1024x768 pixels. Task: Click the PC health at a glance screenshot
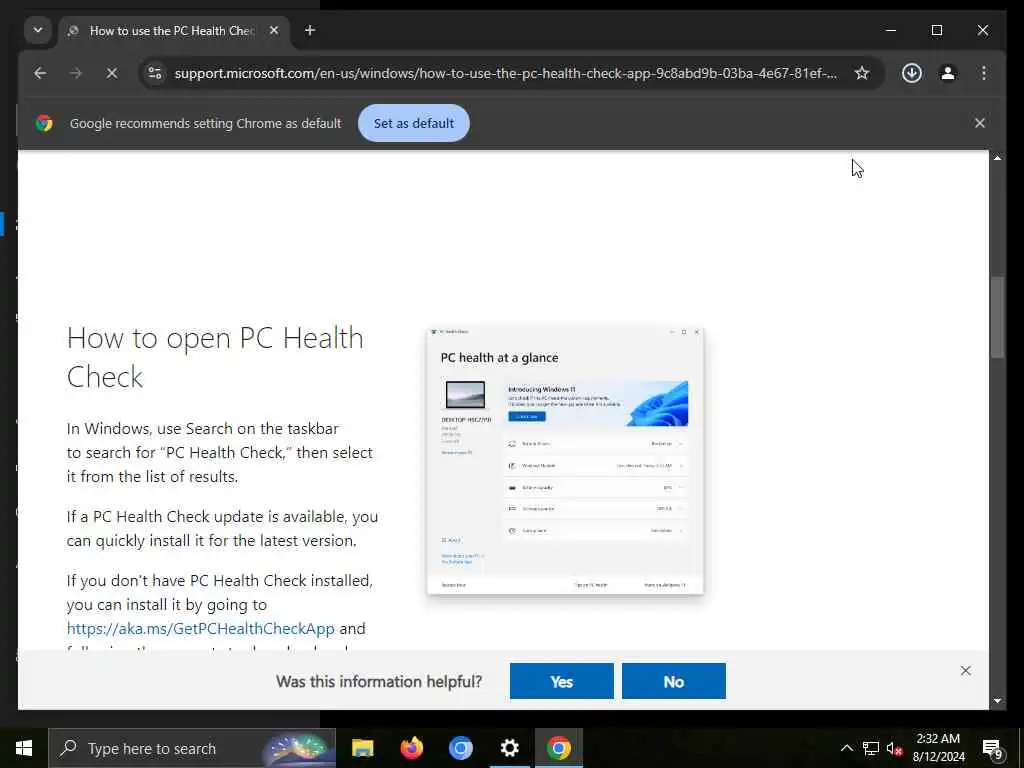point(565,461)
